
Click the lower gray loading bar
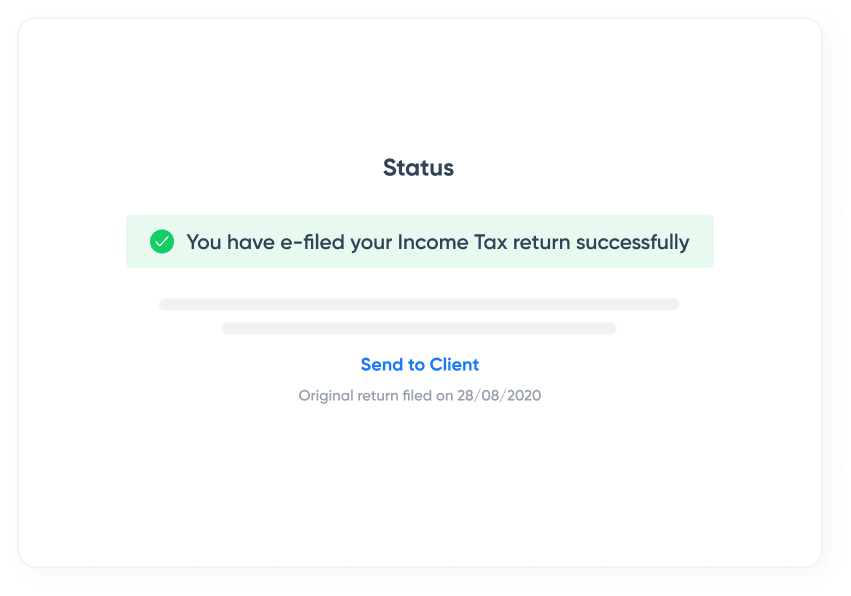pos(419,327)
